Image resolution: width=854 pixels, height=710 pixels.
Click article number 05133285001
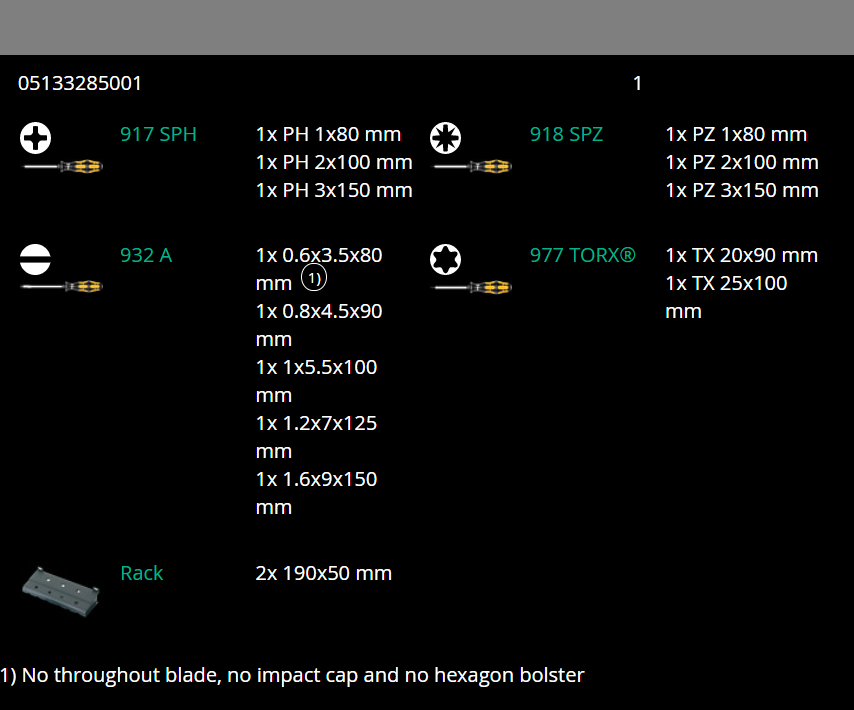[x=80, y=83]
